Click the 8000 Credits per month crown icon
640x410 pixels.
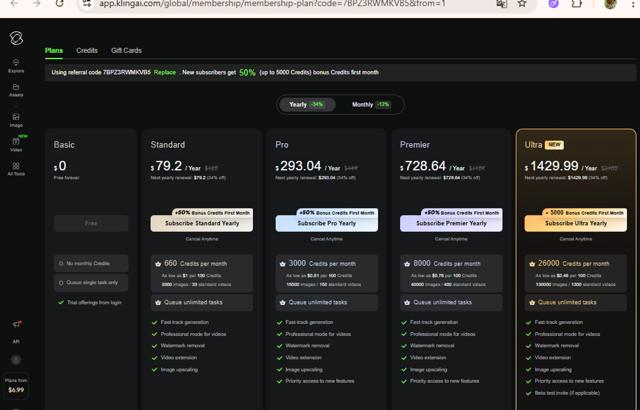coord(407,264)
